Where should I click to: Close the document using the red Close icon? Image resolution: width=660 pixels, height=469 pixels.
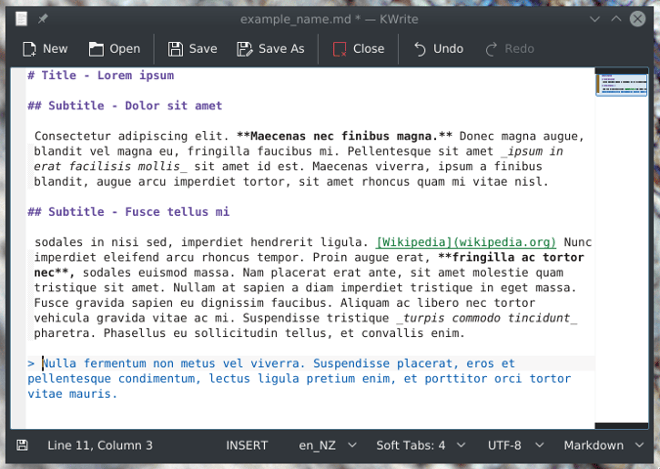[x=340, y=49]
